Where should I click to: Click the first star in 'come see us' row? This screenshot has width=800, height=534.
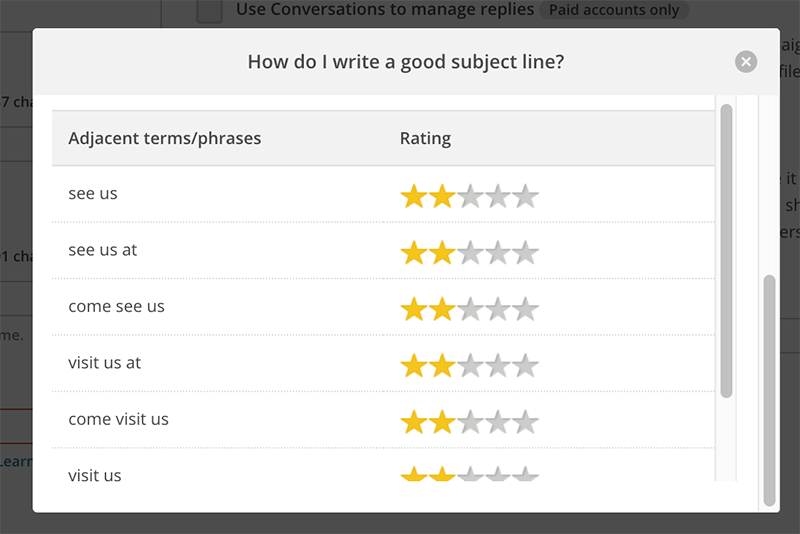[414, 310]
